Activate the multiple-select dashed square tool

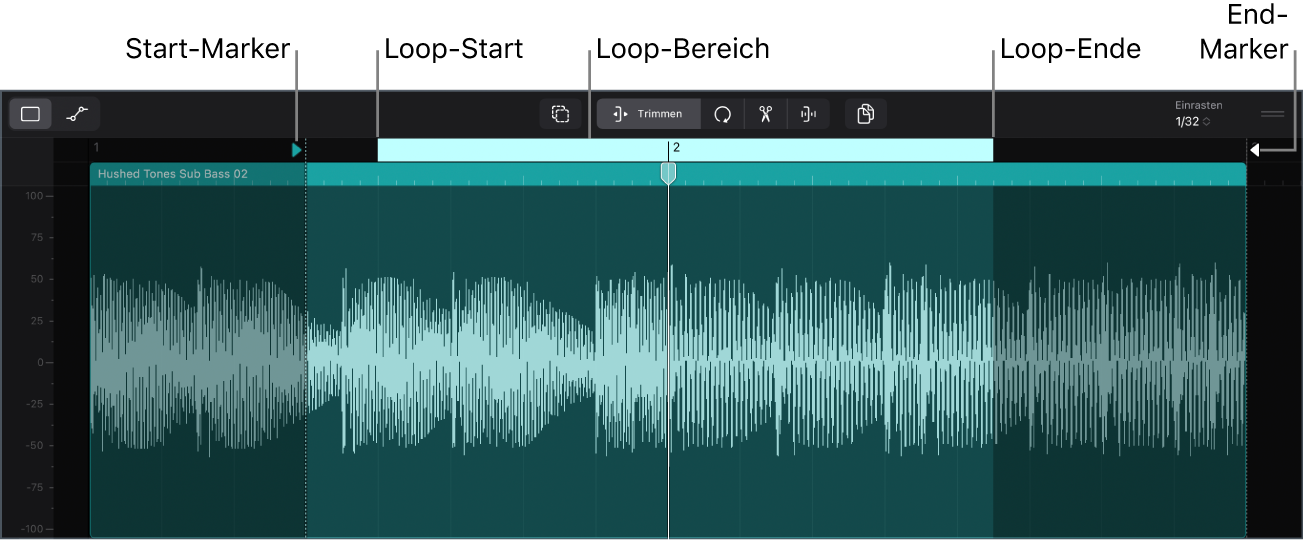(x=560, y=114)
